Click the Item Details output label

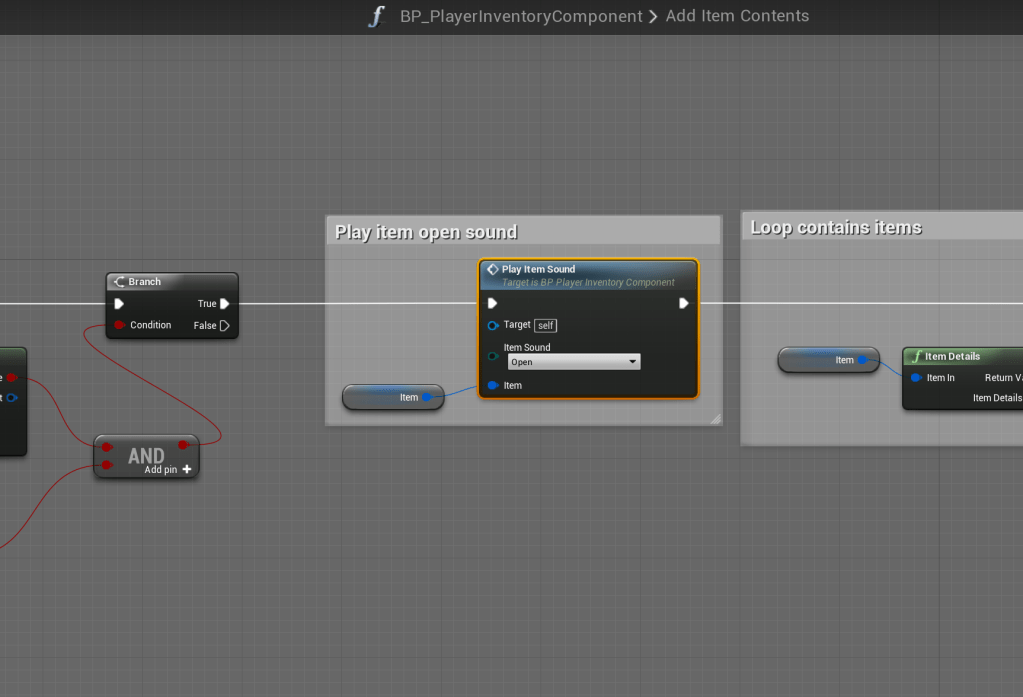point(998,397)
